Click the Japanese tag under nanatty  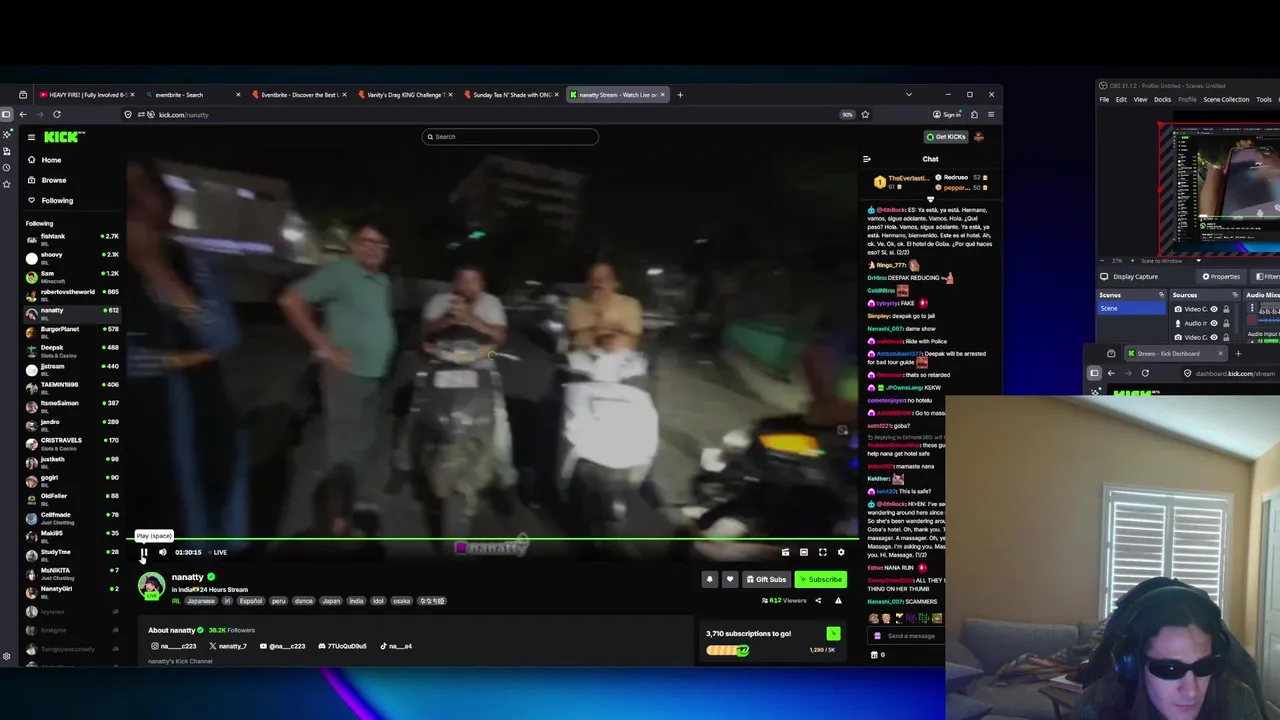coord(201,601)
